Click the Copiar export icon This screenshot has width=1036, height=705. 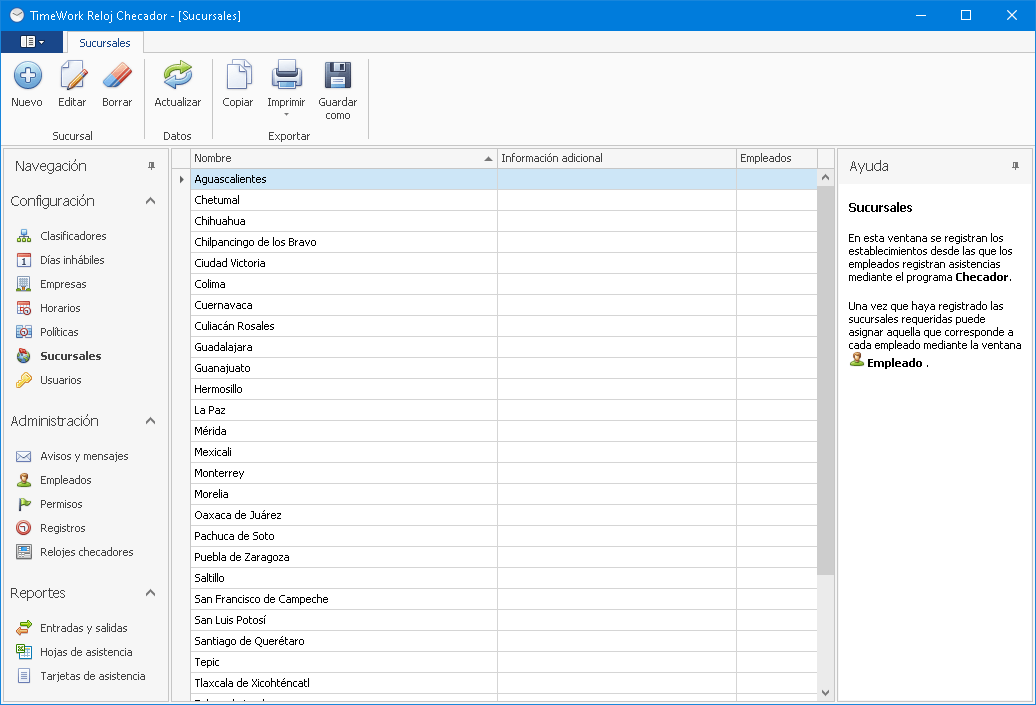tap(238, 76)
